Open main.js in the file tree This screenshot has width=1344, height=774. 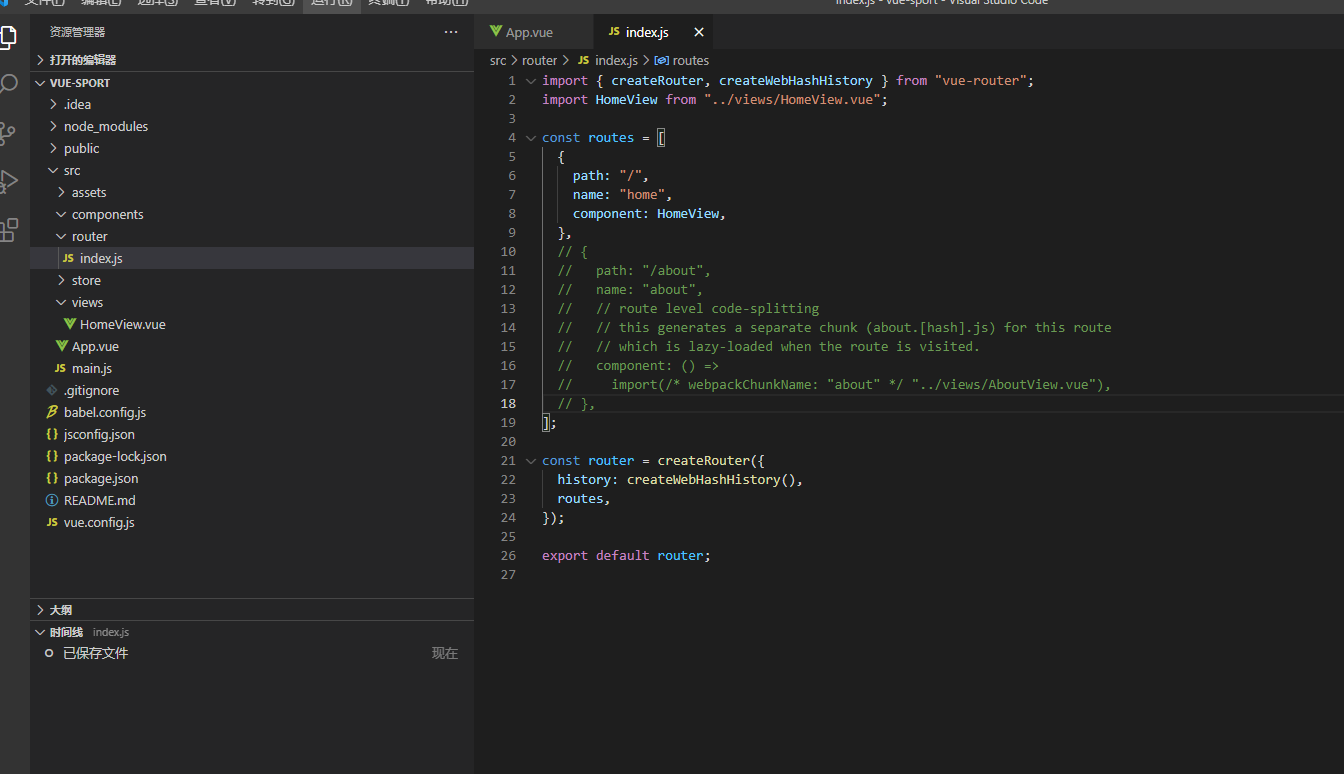[252, 368]
